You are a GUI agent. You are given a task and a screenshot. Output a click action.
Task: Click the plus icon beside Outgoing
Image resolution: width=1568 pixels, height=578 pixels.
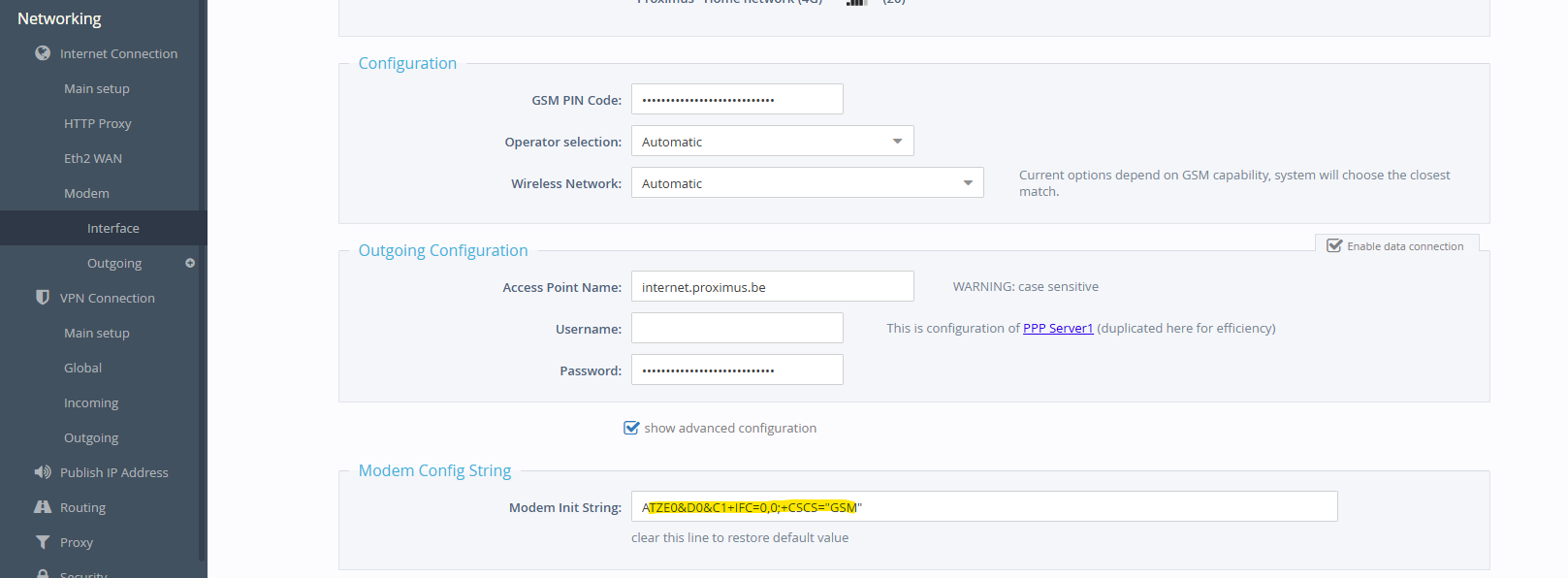click(190, 263)
